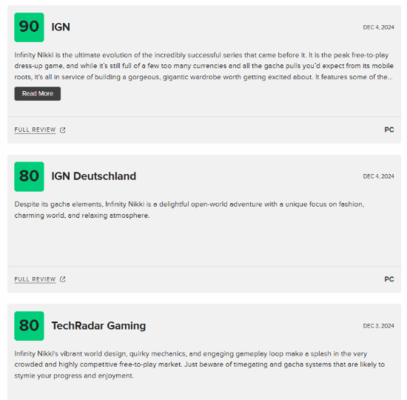Open the IGN Deutschland Full Review link
Screen dimensions: 407x400
tap(35, 279)
